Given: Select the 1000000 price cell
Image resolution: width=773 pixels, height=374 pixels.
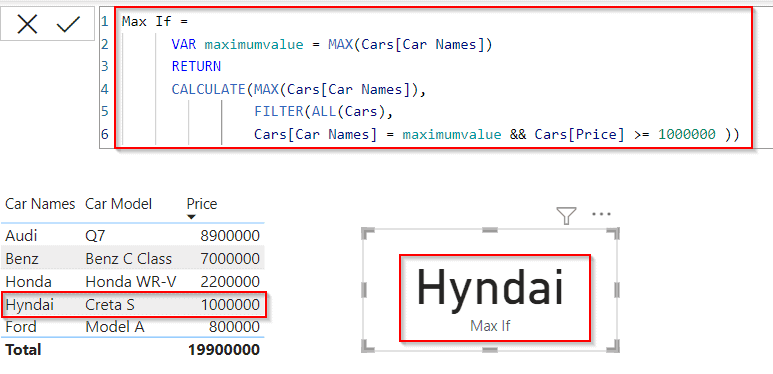Looking at the screenshot, I should (230, 305).
